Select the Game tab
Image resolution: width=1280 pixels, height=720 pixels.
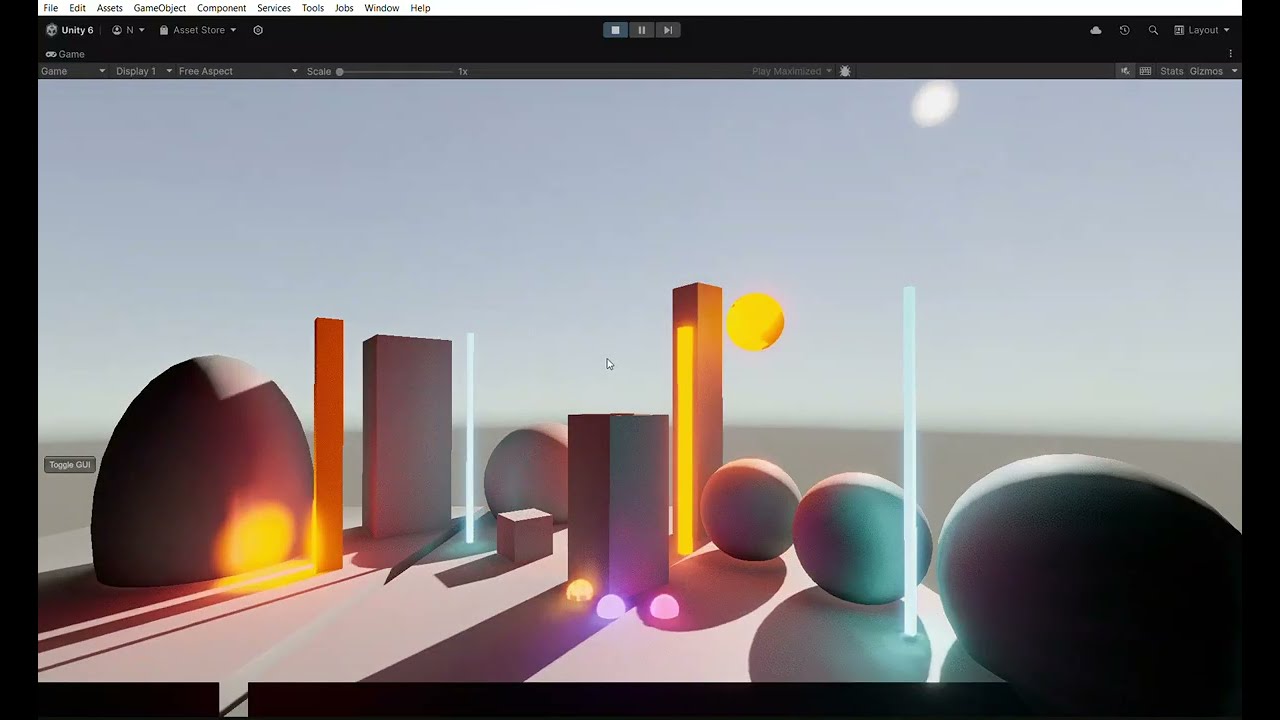(65, 54)
